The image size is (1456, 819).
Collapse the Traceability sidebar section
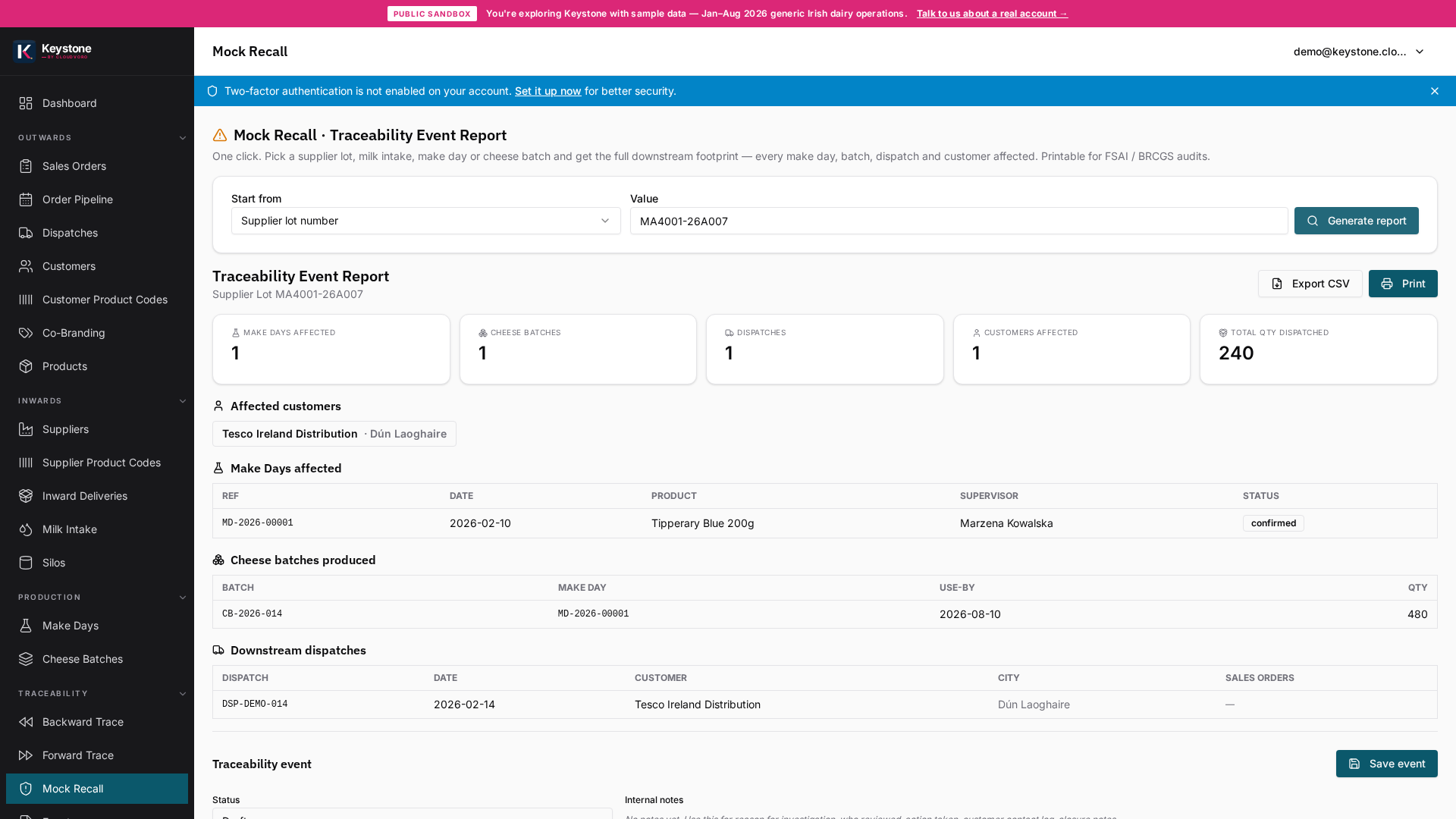click(x=183, y=694)
